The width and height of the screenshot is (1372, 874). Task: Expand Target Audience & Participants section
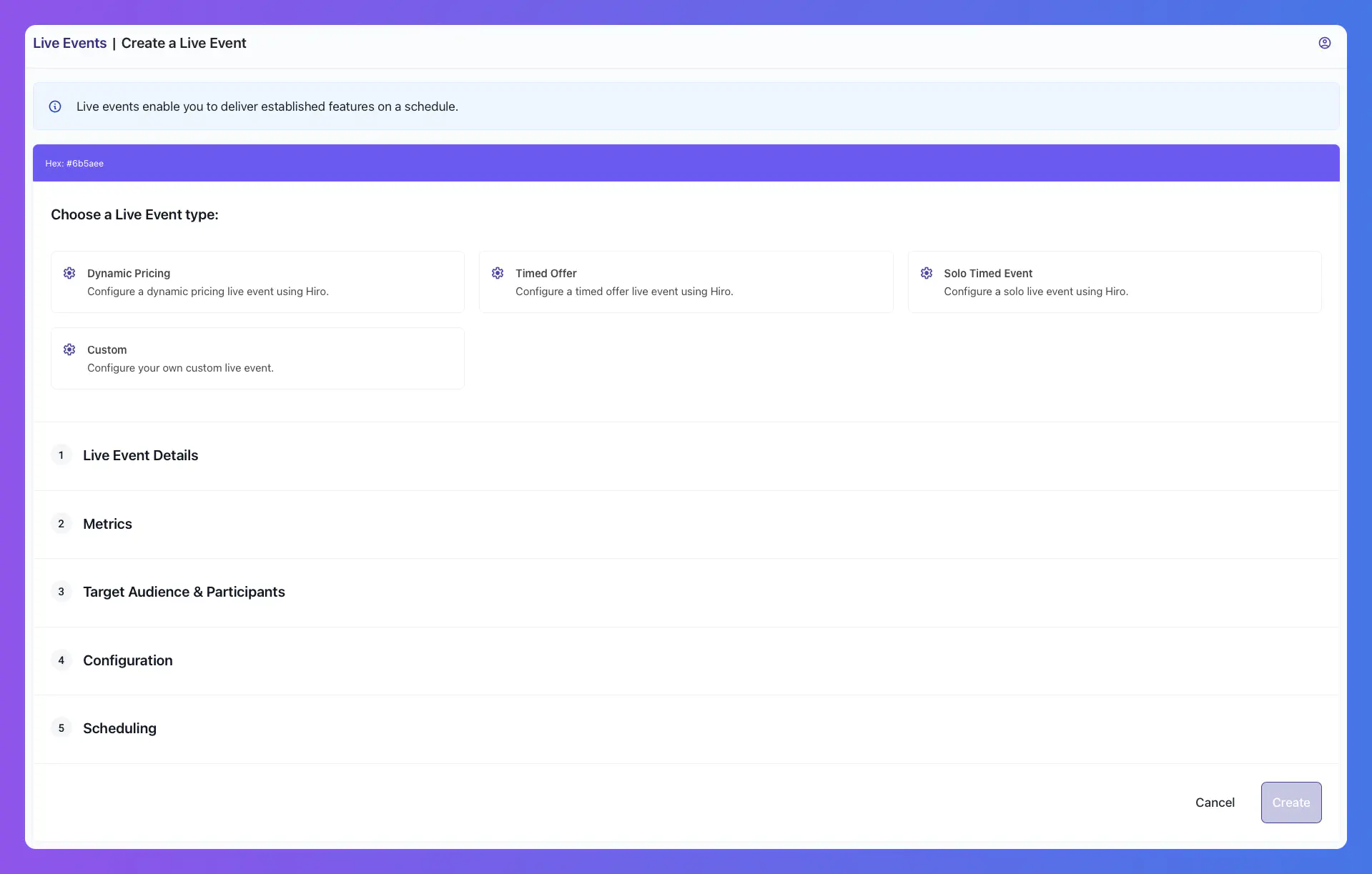(686, 592)
